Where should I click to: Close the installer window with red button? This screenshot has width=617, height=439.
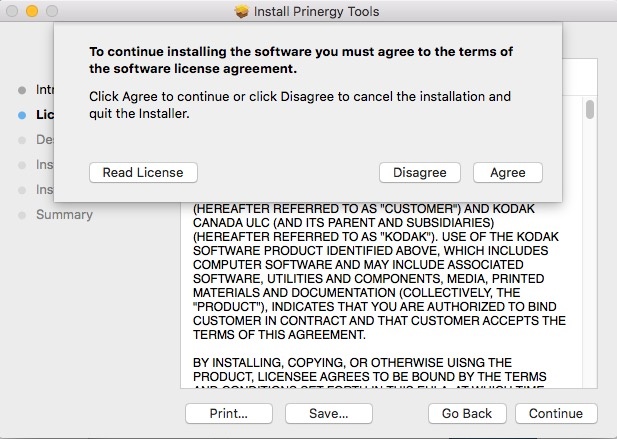pyautogui.click(x=14, y=11)
